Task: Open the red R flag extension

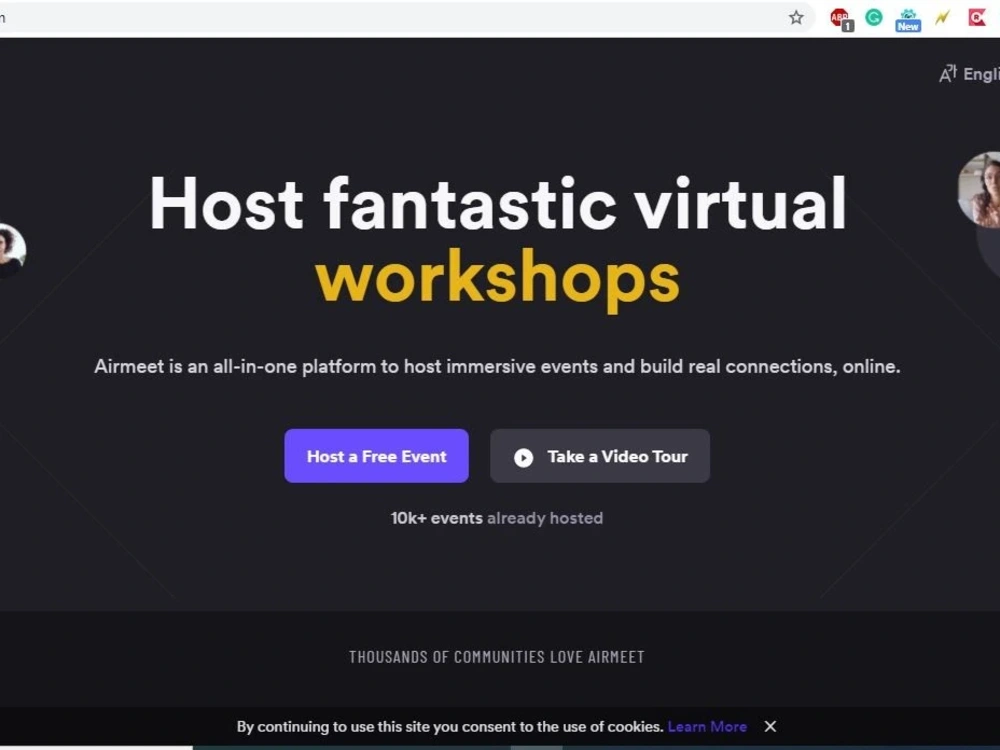Action: click(977, 17)
